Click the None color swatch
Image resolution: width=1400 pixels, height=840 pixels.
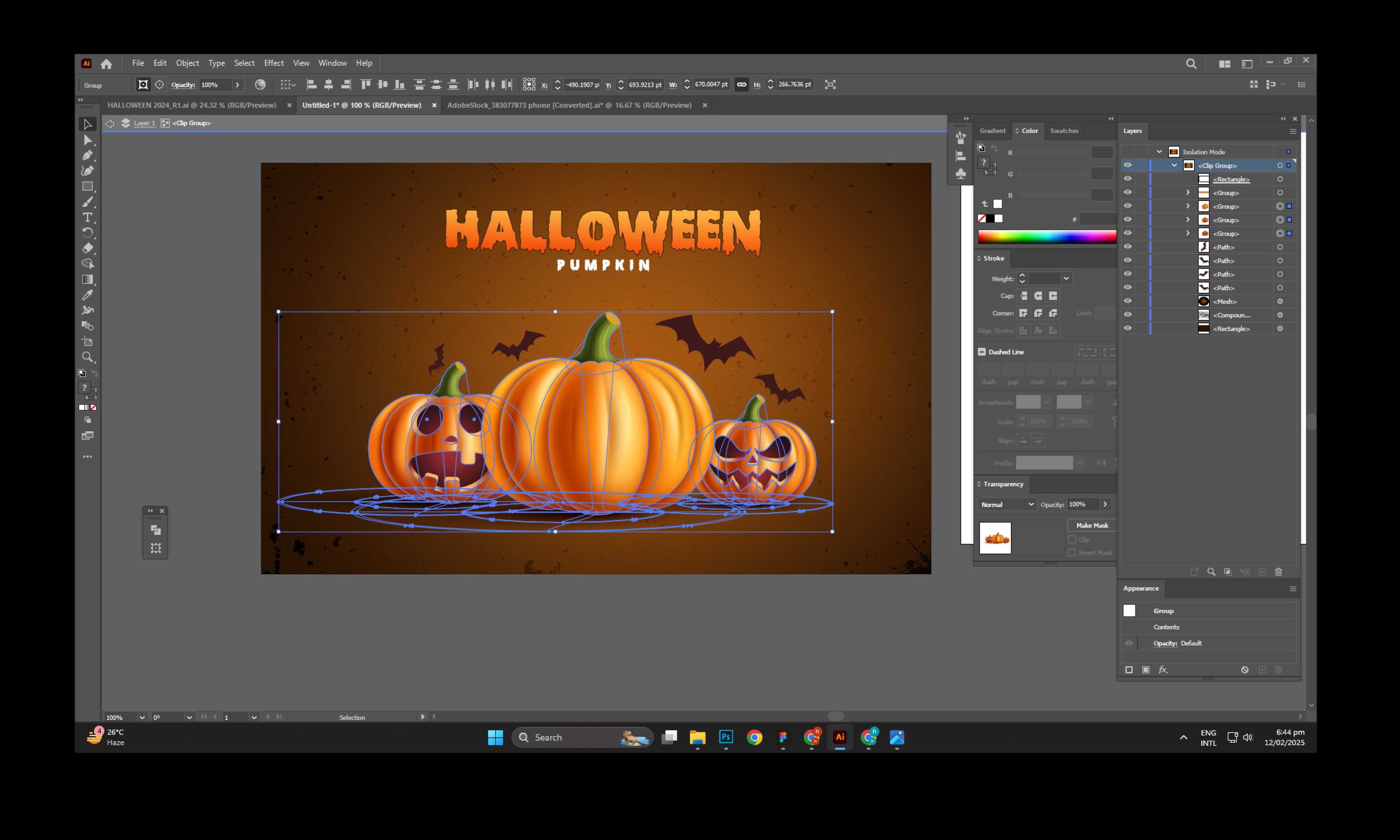click(x=982, y=218)
